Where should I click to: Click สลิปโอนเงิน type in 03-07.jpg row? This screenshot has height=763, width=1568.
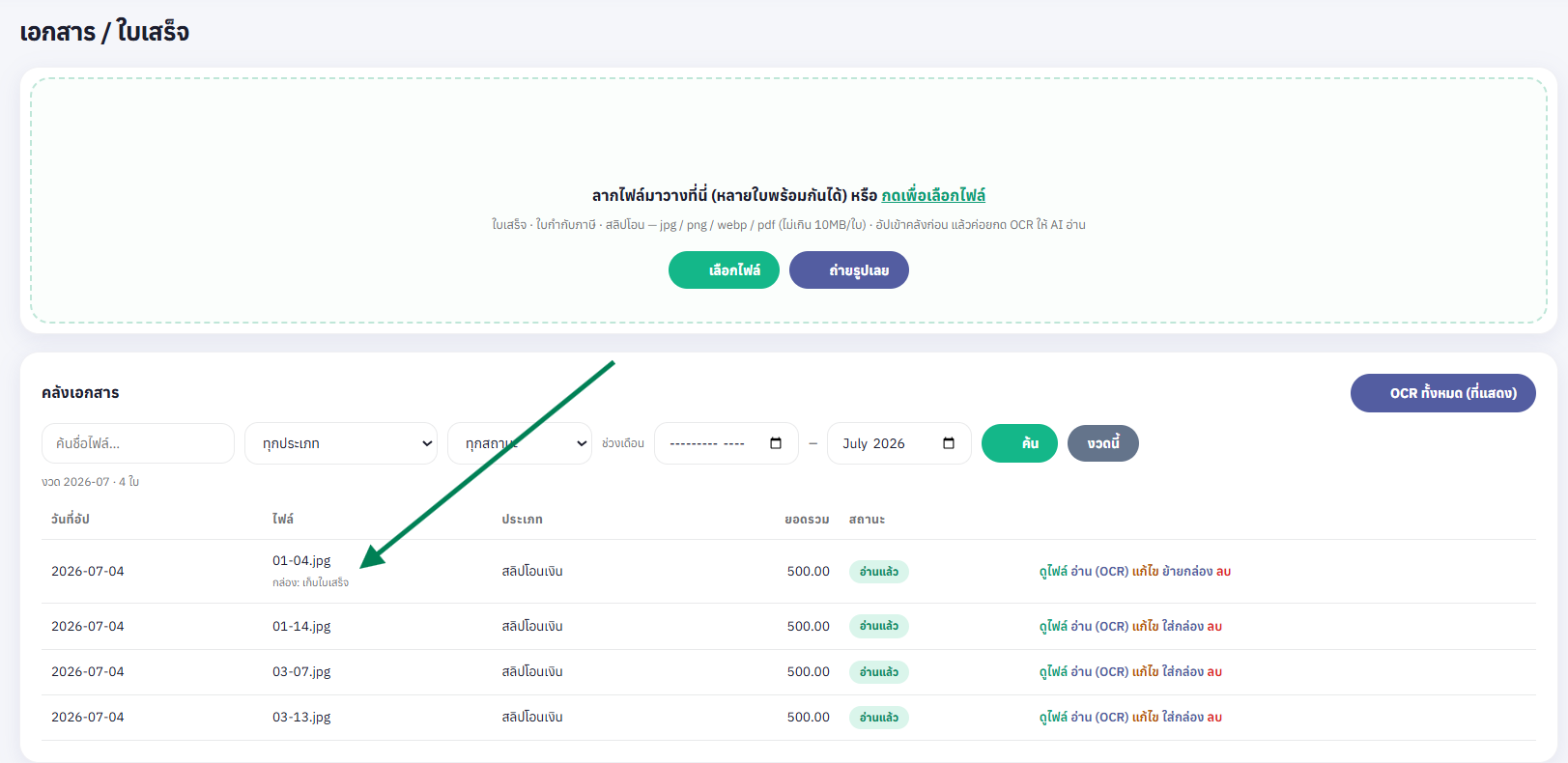532,671
